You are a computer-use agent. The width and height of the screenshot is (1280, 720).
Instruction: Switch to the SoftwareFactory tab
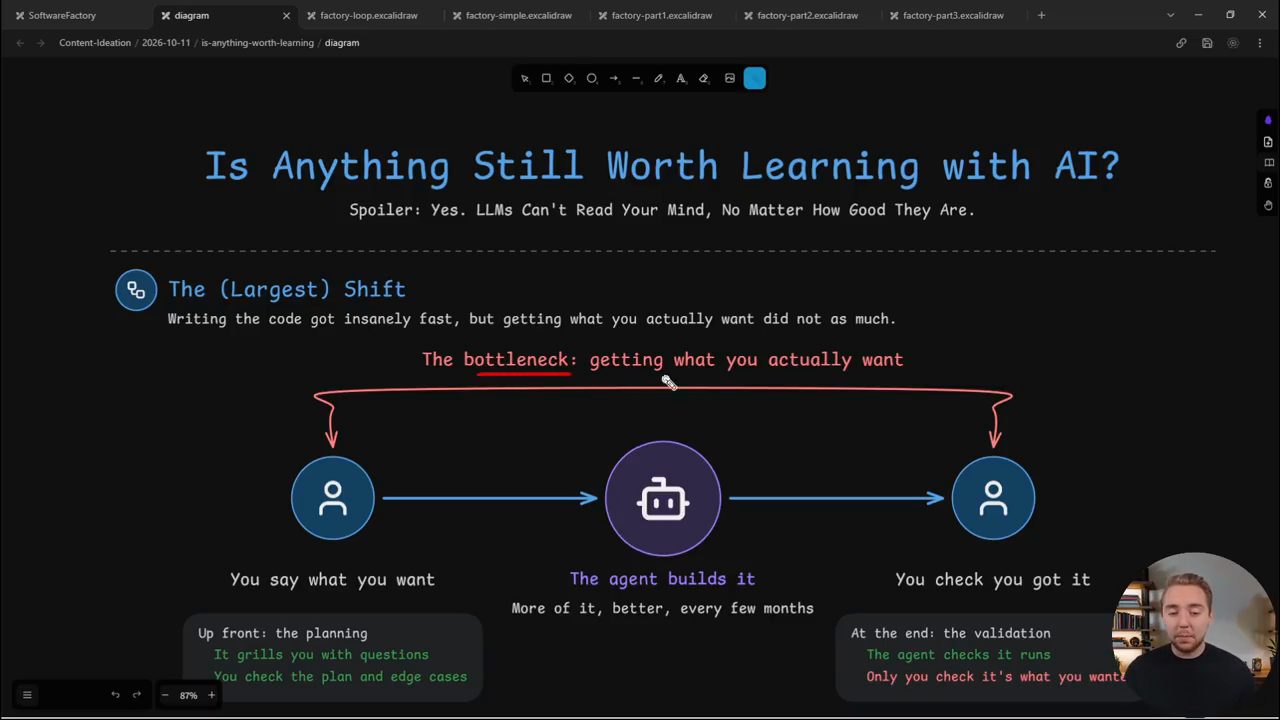pos(79,15)
